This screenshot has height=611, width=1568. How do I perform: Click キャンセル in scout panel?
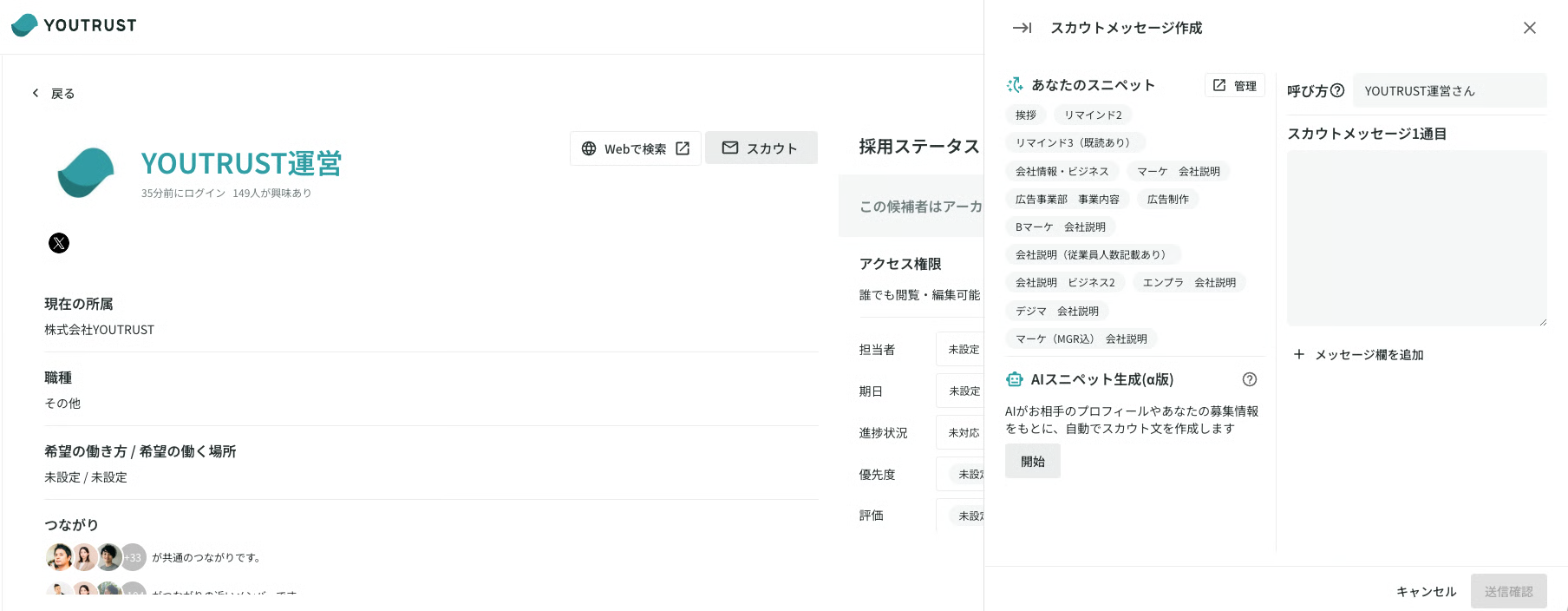click(x=1427, y=591)
